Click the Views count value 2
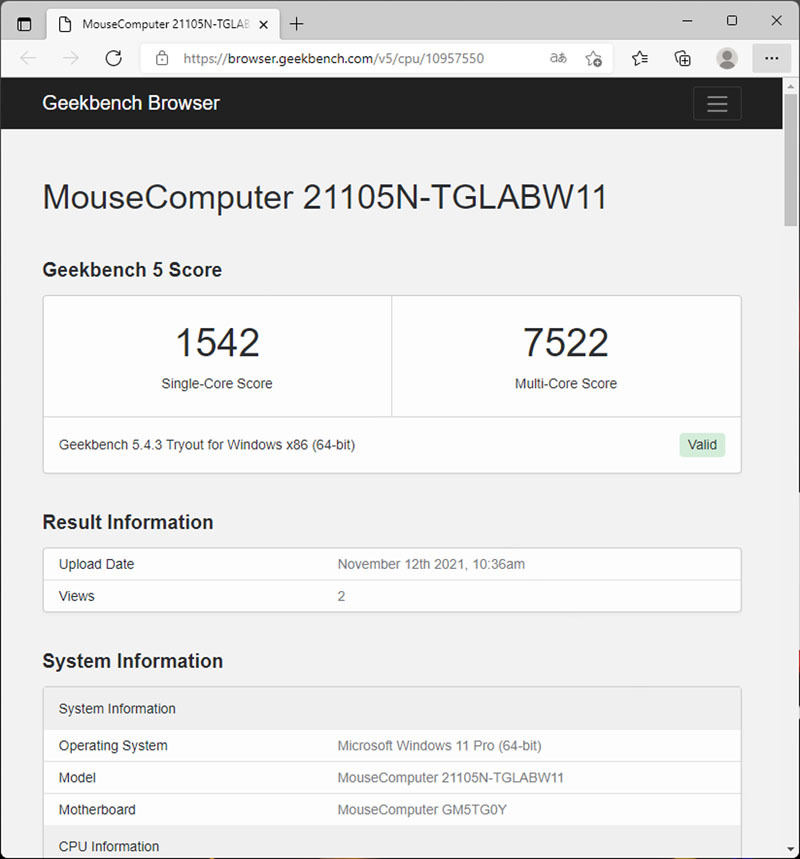This screenshot has height=859, width=800. [x=341, y=596]
